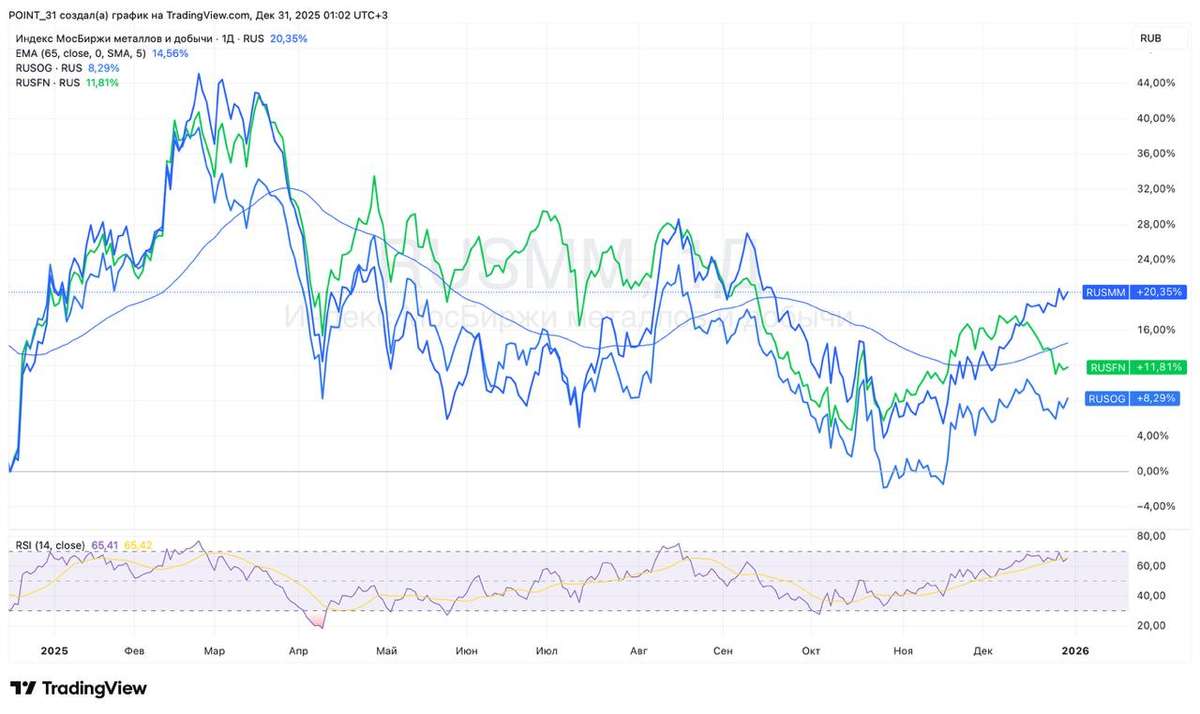Open the RSI (14, close) indicator legend
The image size is (1200, 714).
pyautogui.click(x=51, y=545)
